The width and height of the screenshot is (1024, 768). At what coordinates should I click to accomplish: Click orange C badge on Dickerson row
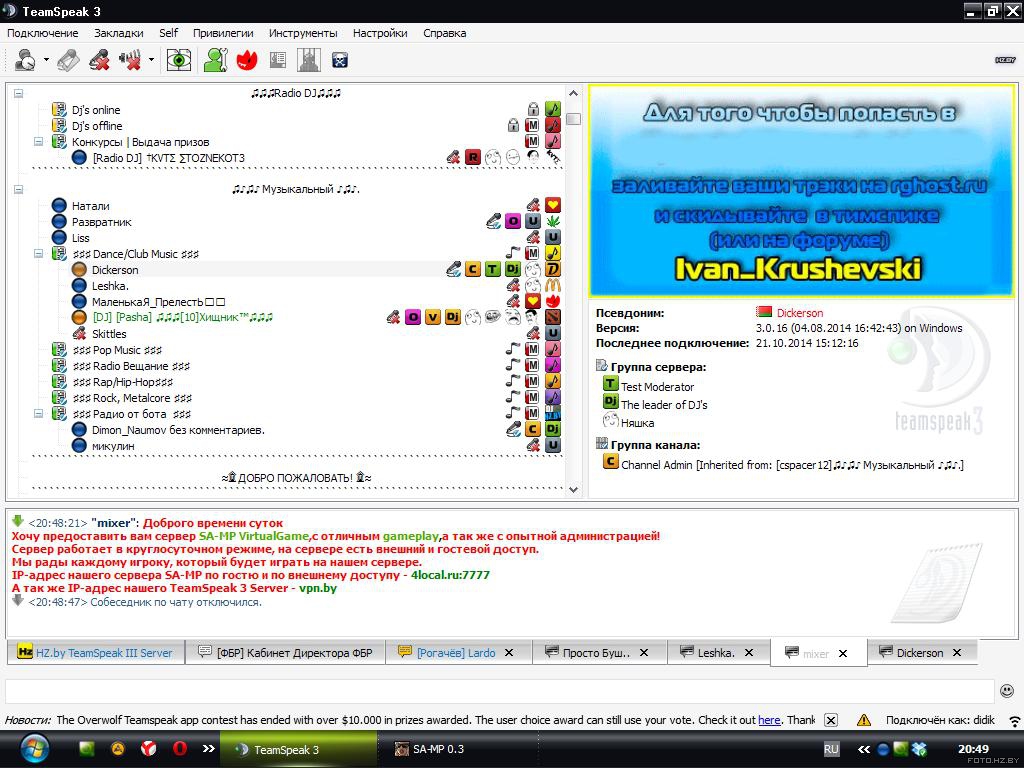coord(473,269)
